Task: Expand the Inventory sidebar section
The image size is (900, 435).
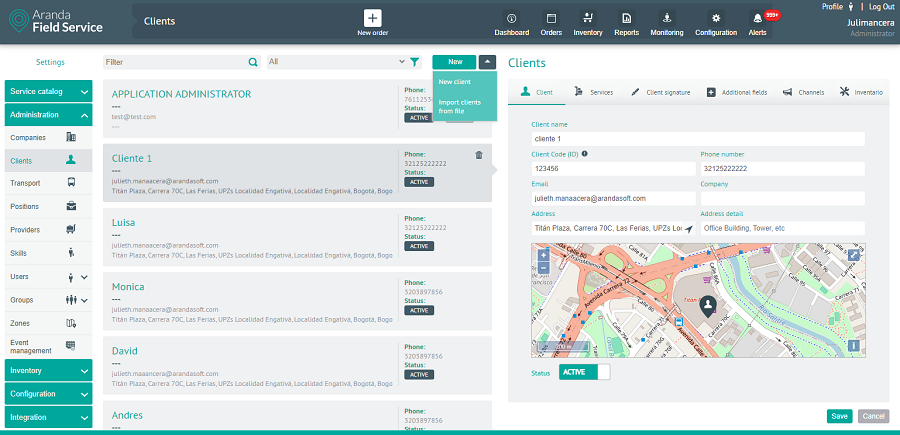Action: click(48, 370)
